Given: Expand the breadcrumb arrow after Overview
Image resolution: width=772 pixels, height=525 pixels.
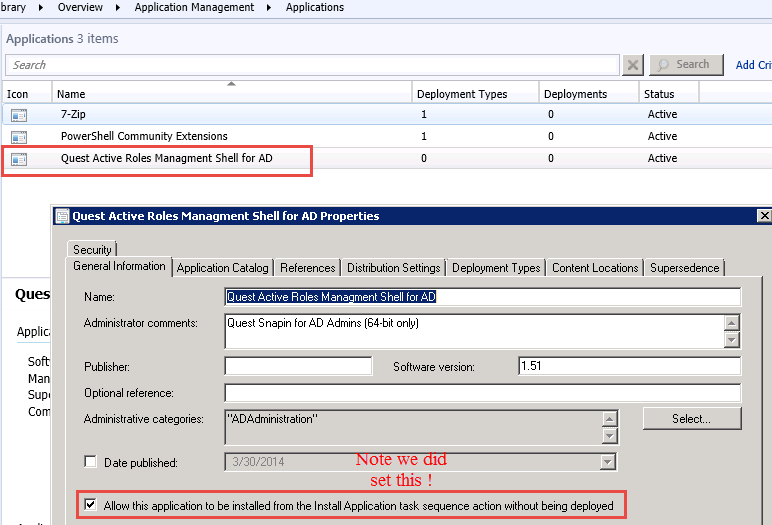Looking at the screenshot, I should pos(118,7).
